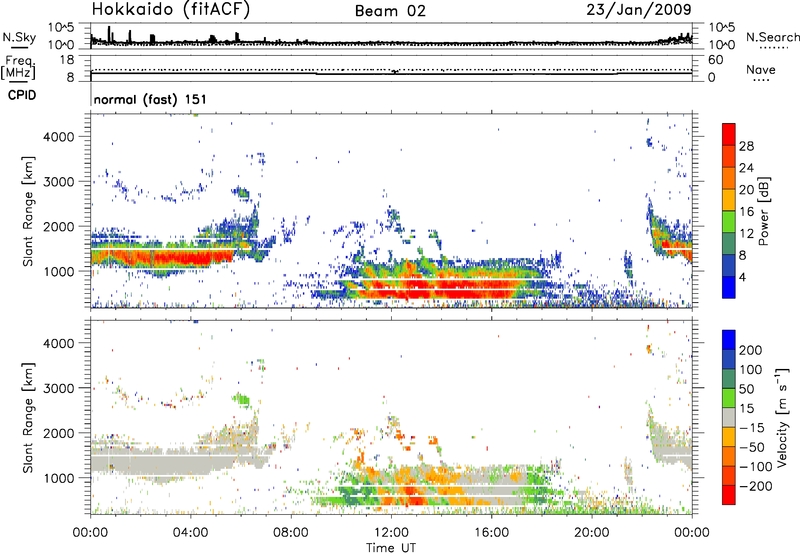800x554 pixels.
Task: Click the gray velocity segment between 15 and -15
Action: pyautogui.click(x=729, y=417)
